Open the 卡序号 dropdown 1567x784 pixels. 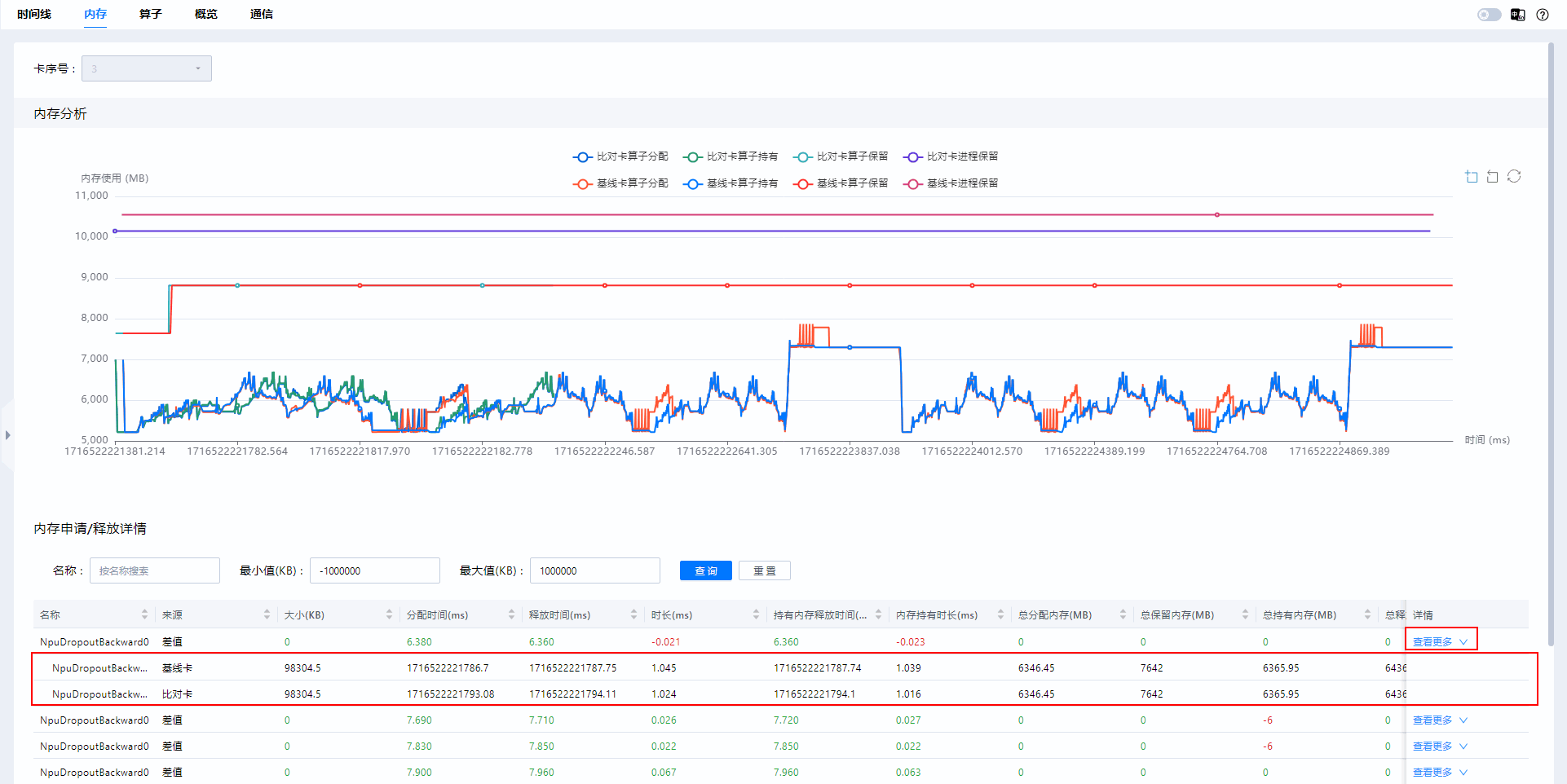[x=147, y=68]
